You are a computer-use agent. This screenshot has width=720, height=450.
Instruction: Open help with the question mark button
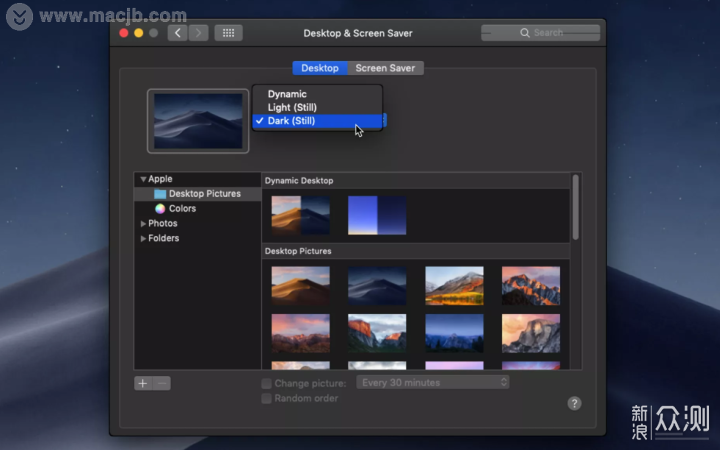coord(574,404)
